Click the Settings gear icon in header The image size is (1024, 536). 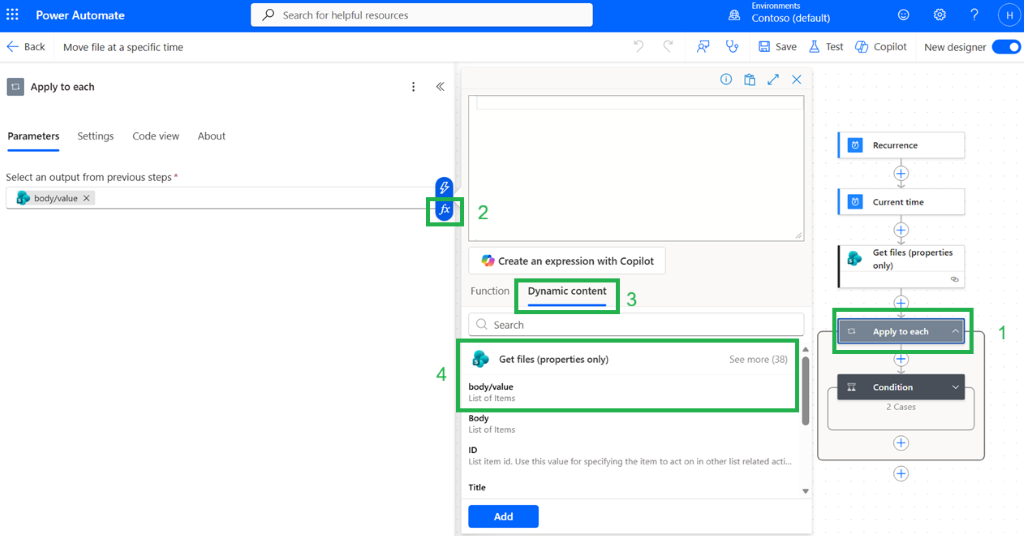[939, 15]
